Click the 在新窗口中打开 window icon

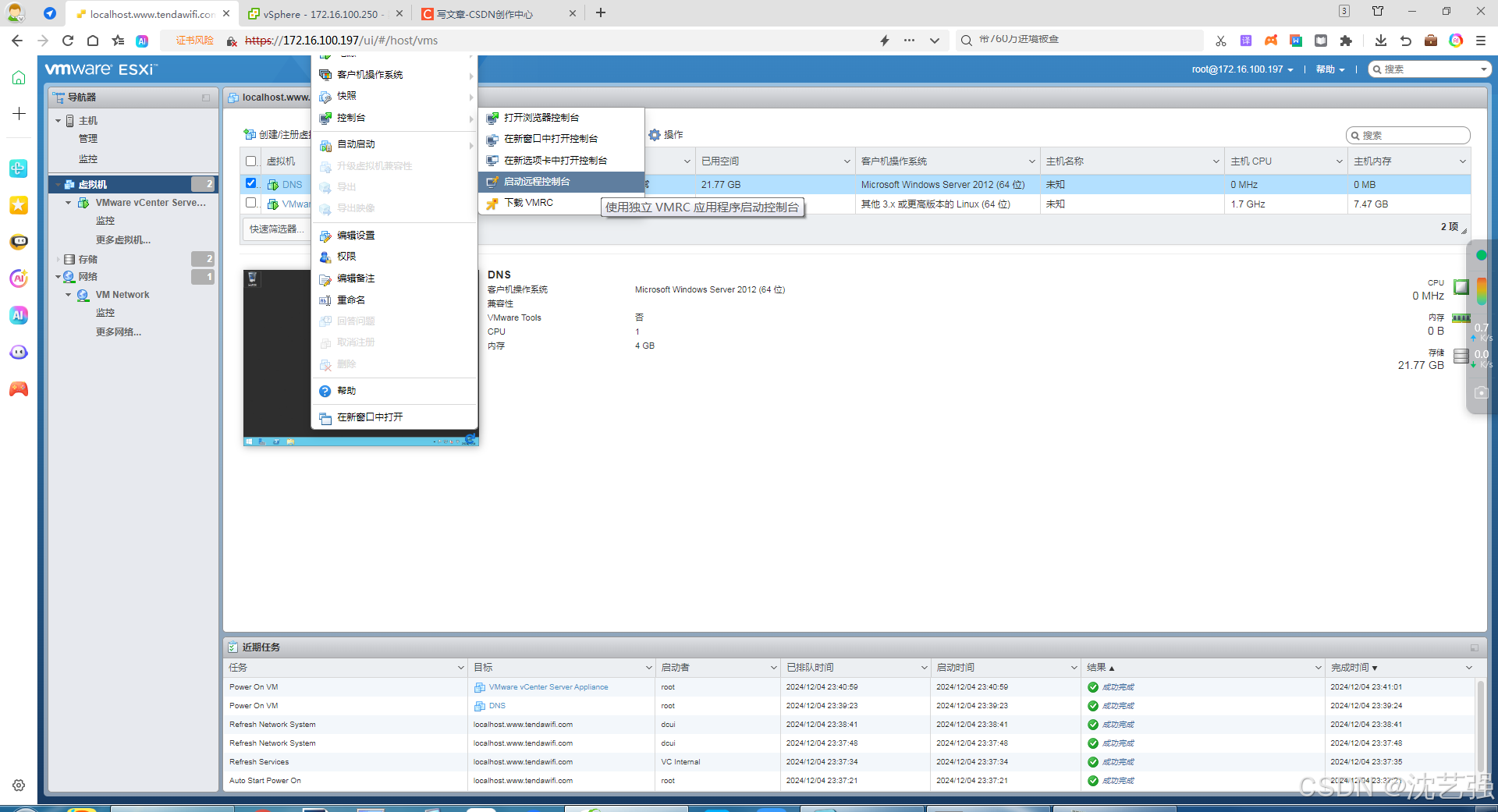pos(325,418)
